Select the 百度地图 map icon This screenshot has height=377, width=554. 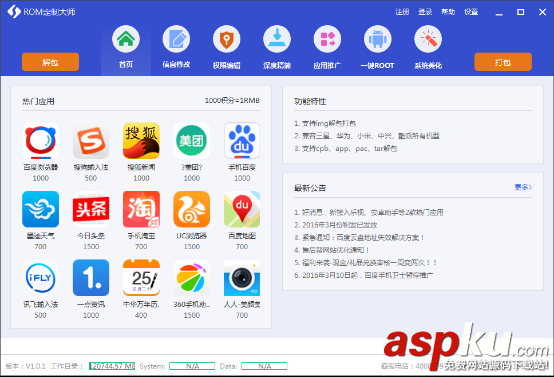[242, 209]
